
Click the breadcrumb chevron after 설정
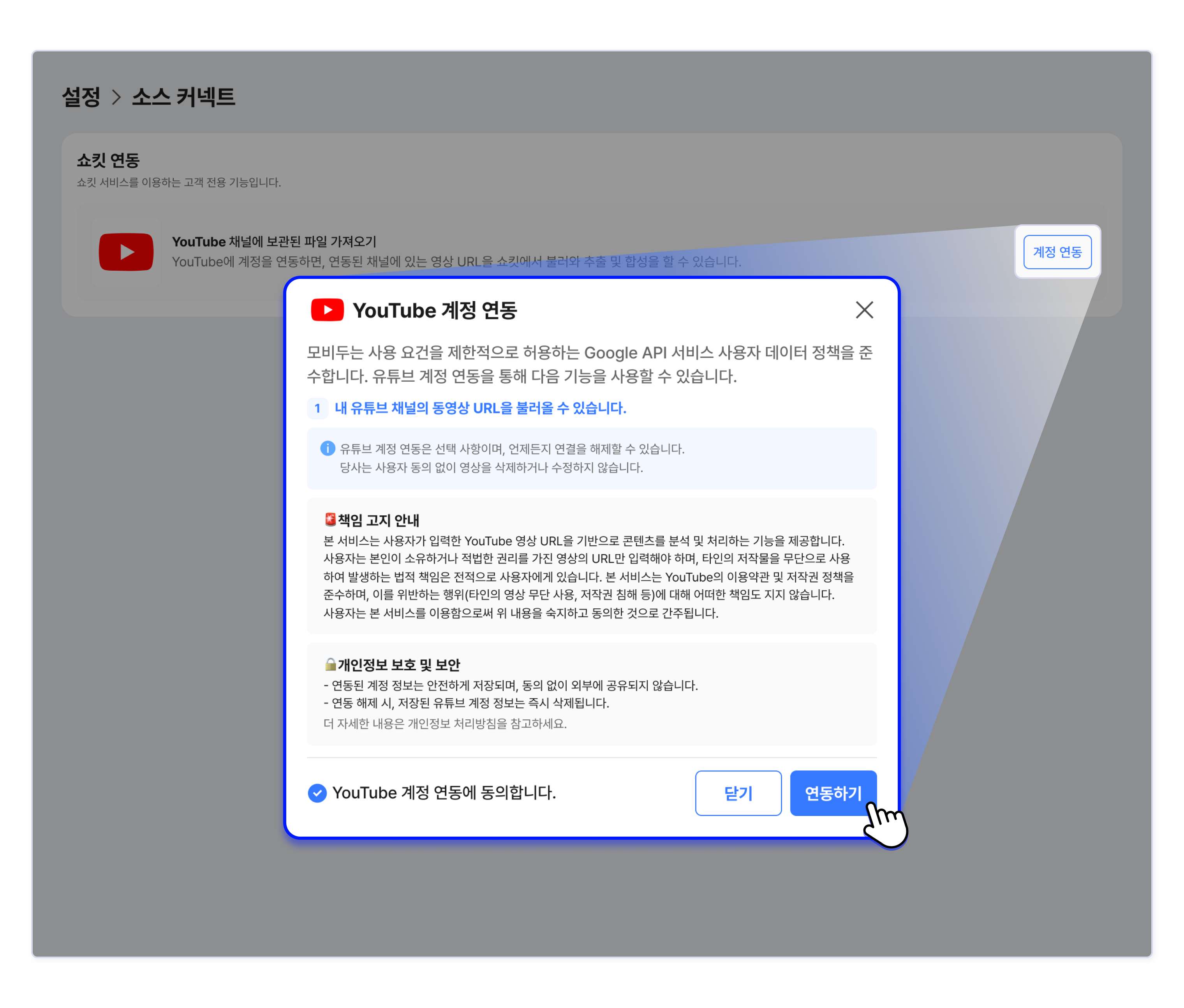(x=116, y=97)
